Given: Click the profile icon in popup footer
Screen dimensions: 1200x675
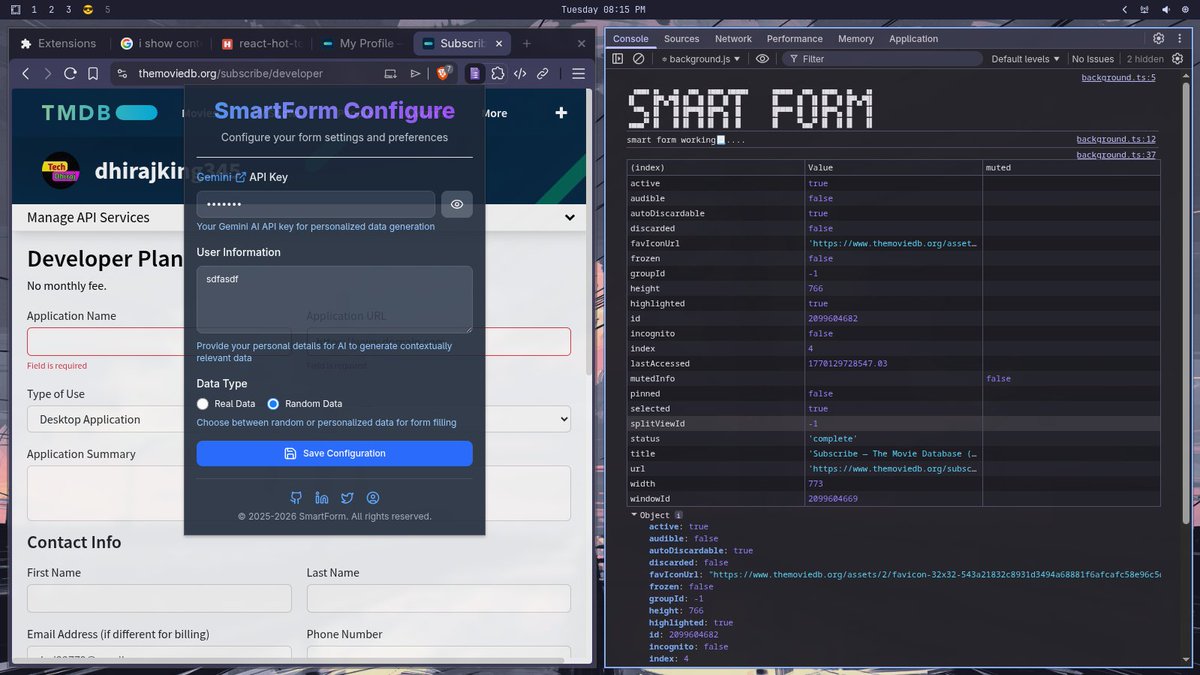Looking at the screenshot, I should pos(373,497).
